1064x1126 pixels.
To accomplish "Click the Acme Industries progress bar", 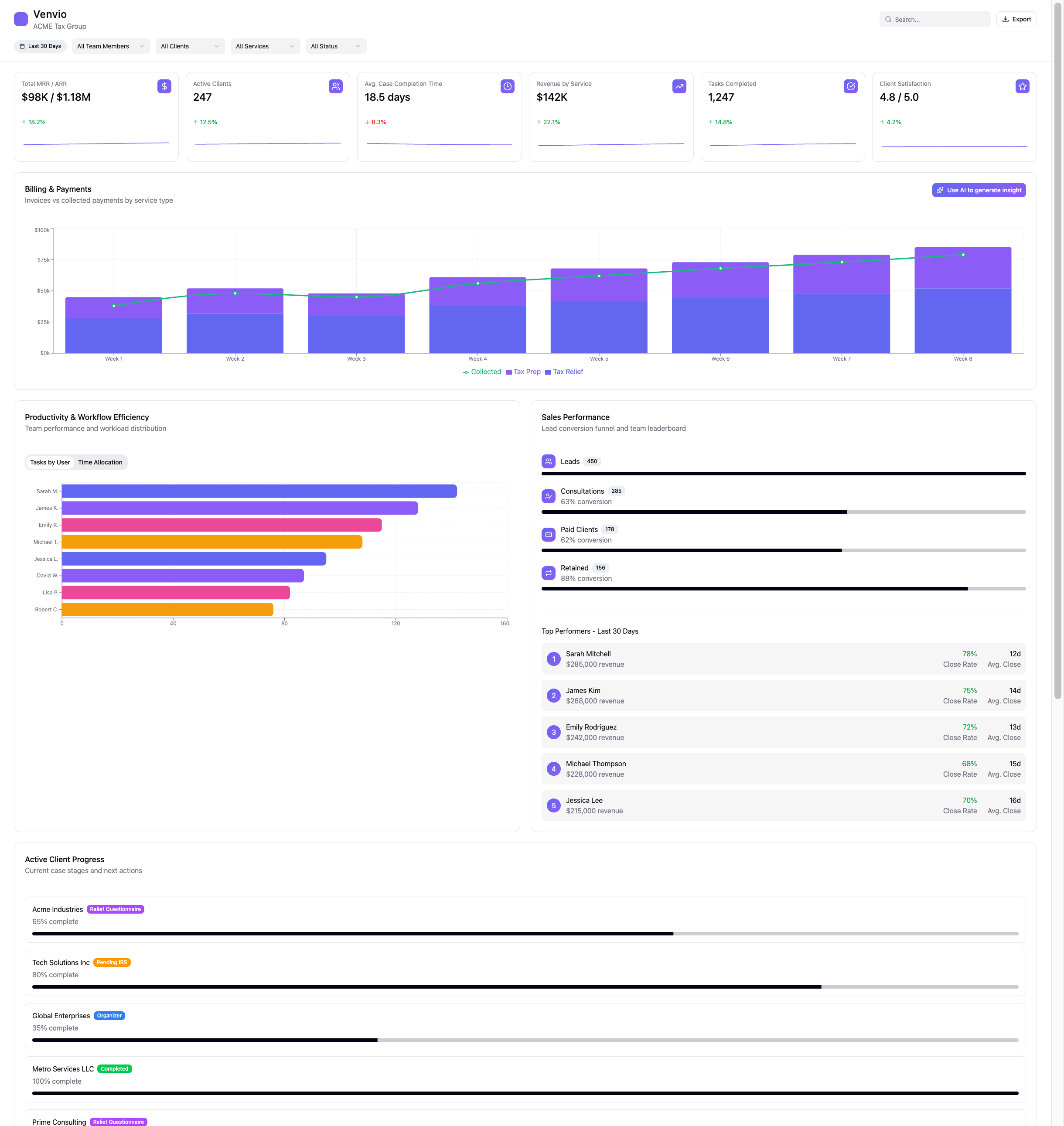I will point(525,934).
